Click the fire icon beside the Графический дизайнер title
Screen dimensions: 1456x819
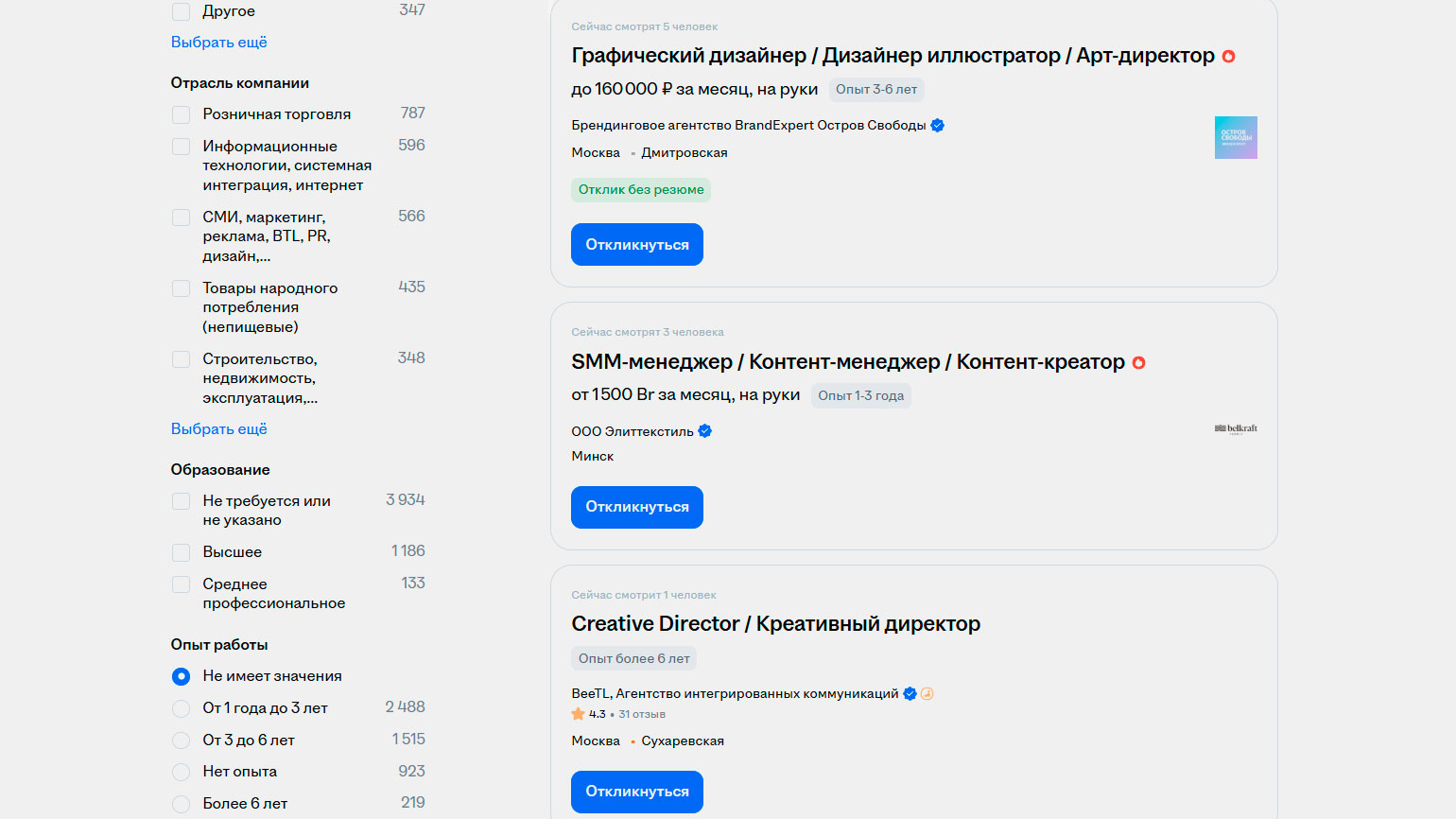pyautogui.click(x=1228, y=57)
